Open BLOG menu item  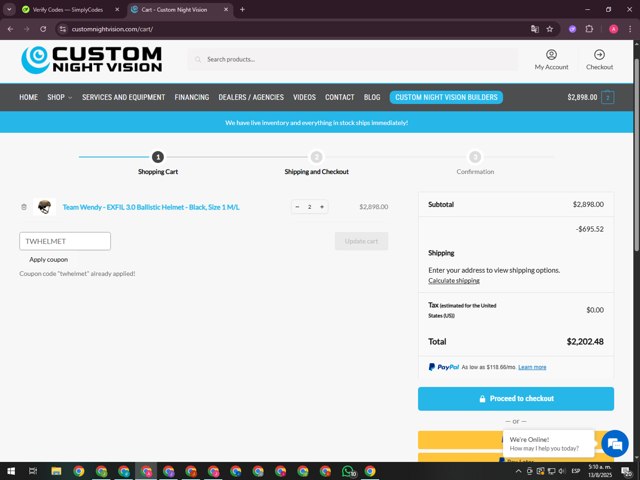click(x=372, y=97)
